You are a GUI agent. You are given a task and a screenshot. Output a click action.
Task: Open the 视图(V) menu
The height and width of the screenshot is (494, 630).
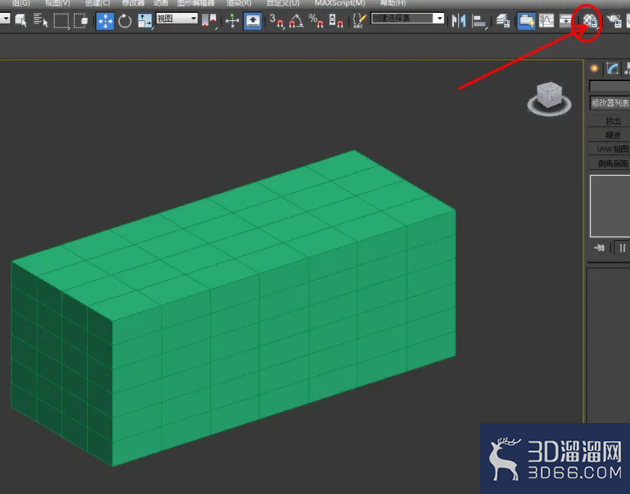point(57,3)
